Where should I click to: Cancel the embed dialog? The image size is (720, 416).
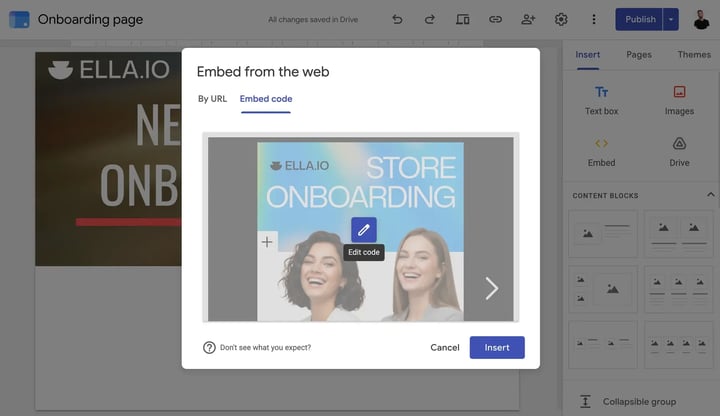point(444,348)
